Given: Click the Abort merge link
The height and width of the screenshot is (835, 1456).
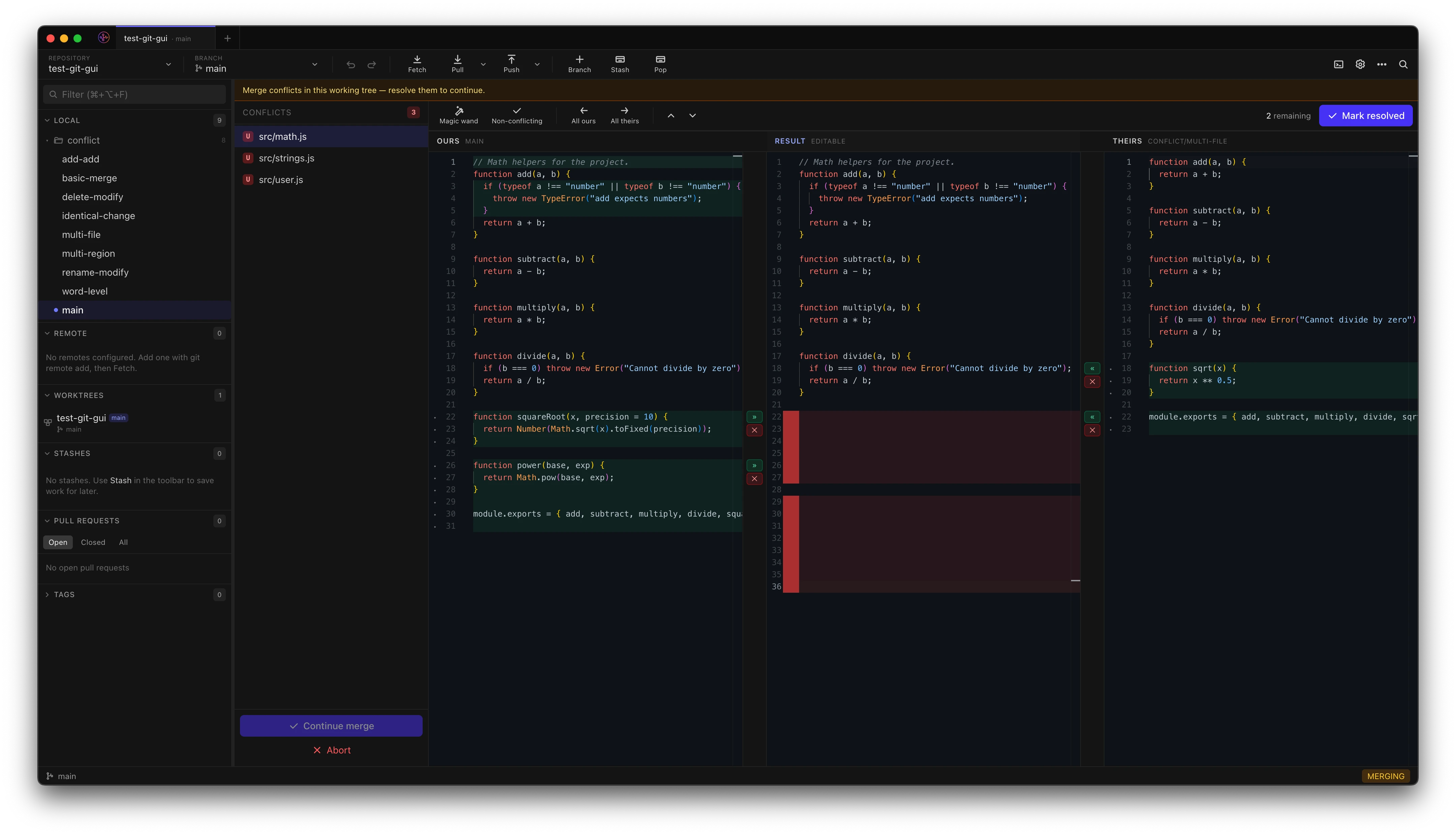Looking at the screenshot, I should (331, 750).
